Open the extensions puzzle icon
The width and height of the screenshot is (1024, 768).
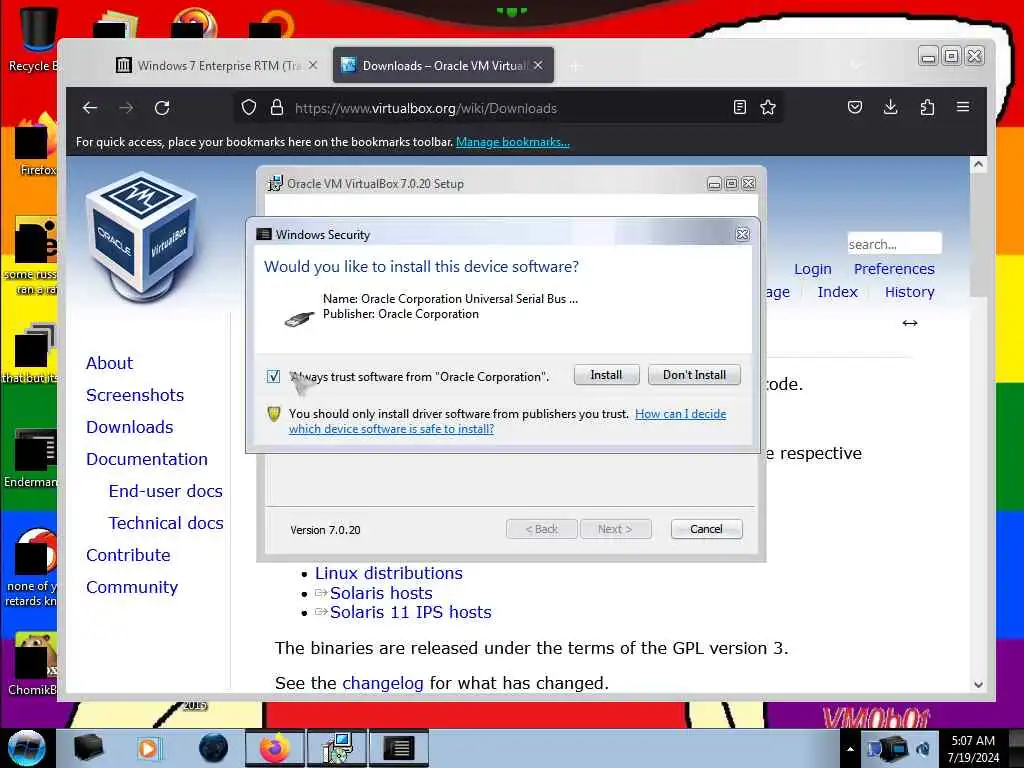tap(927, 107)
